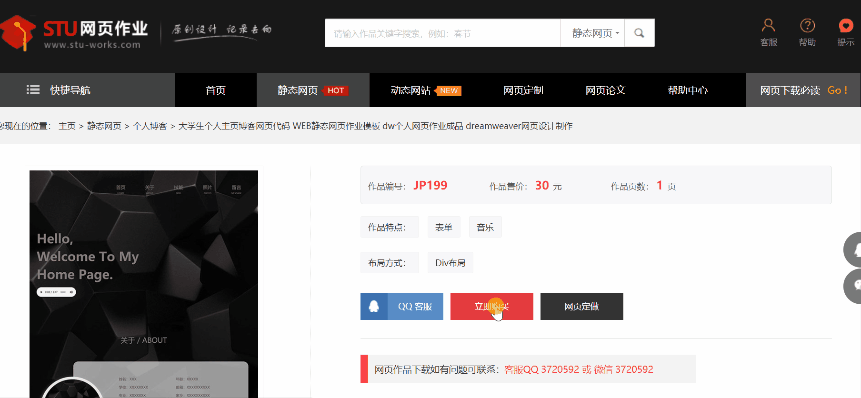The image size is (861, 398).
Task: Click the floating QQ bell icon
Action: pos(853,250)
